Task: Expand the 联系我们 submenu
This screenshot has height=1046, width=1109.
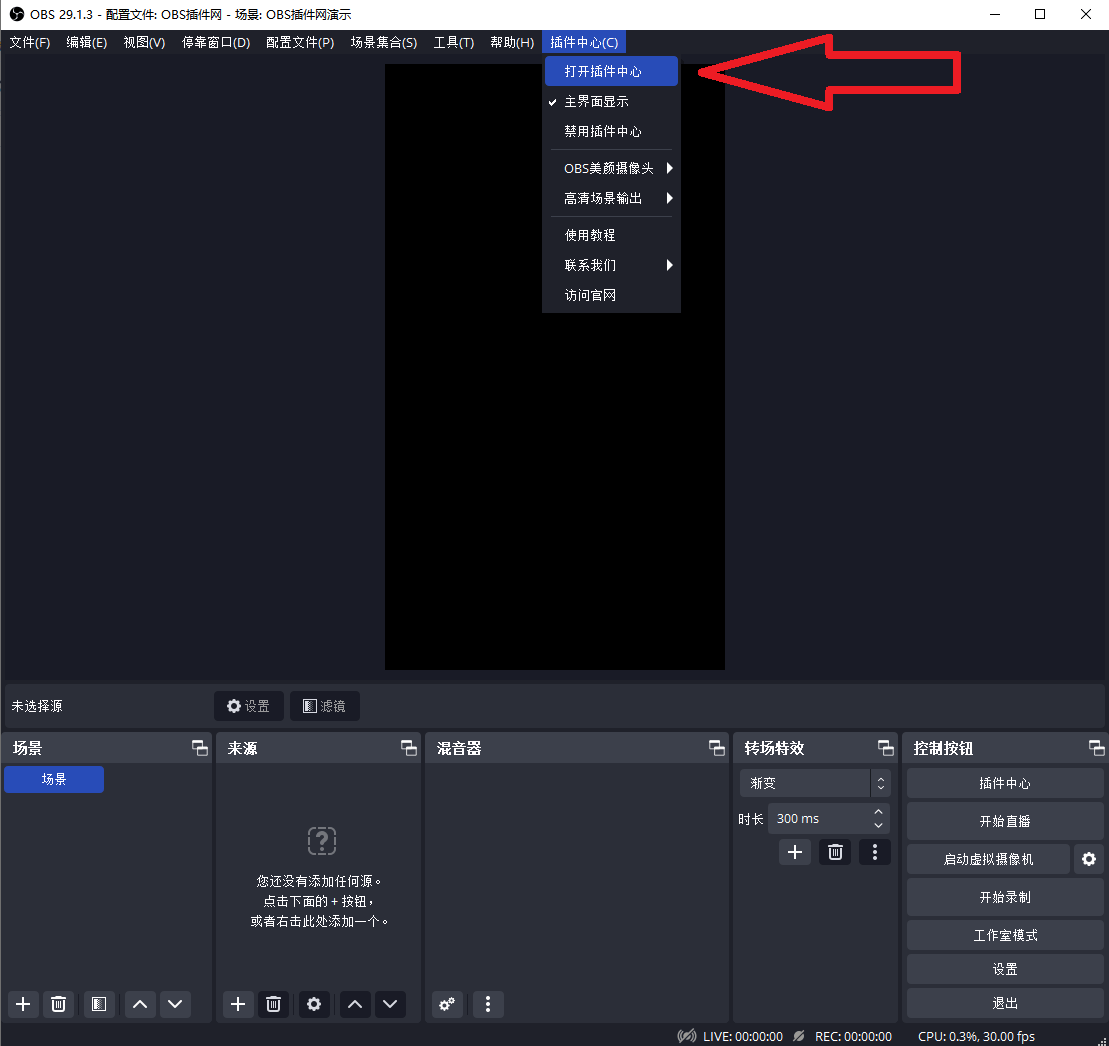Action: pyautogui.click(x=591, y=264)
